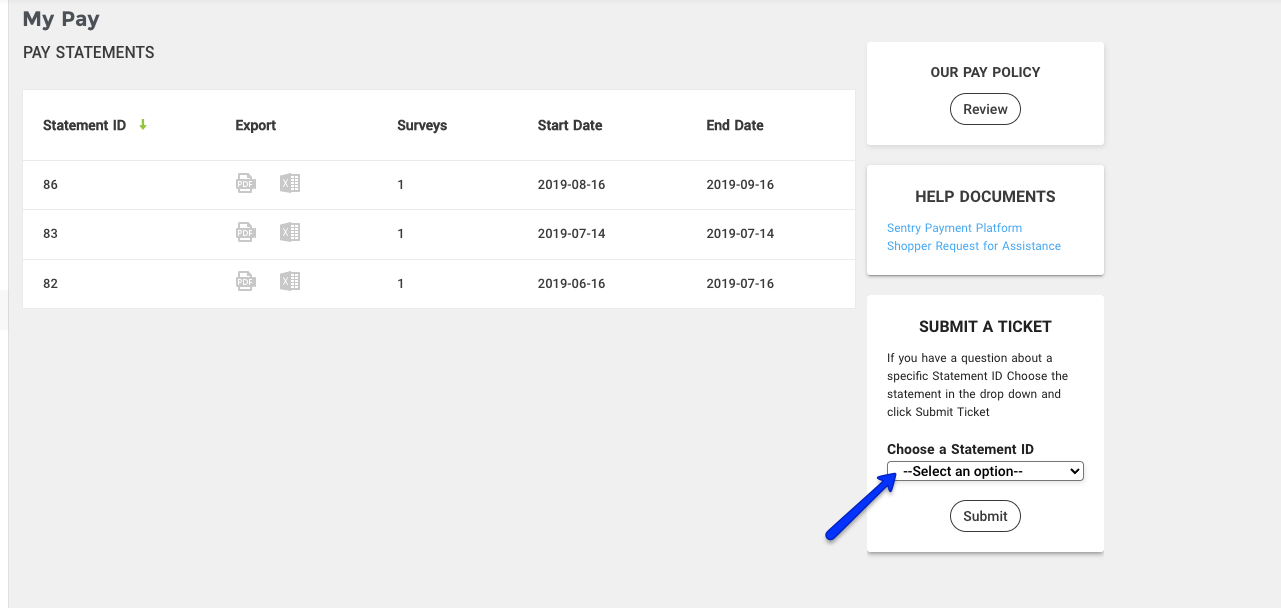Click the Surveys column header
Screen dimensions: 1281x608
422,126
